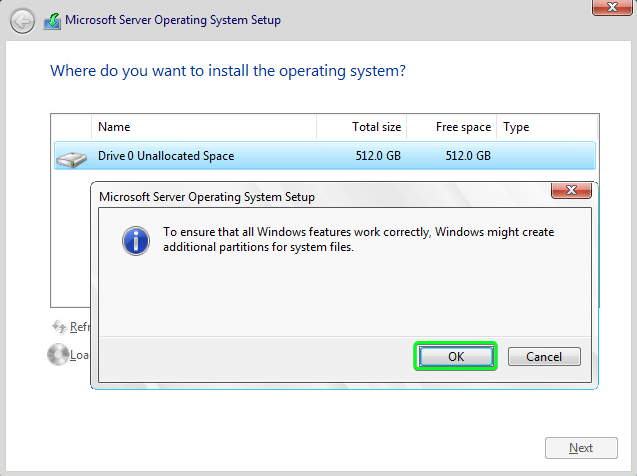The image size is (637, 476).
Task: Click the Setup title bar icon
Action: pos(52,21)
